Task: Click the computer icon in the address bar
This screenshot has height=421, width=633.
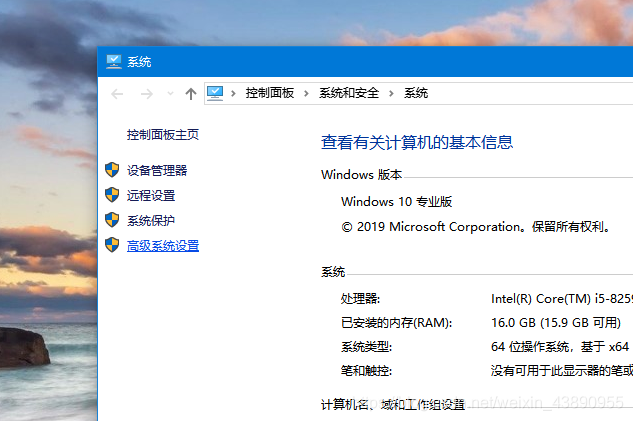Action: tap(215, 93)
